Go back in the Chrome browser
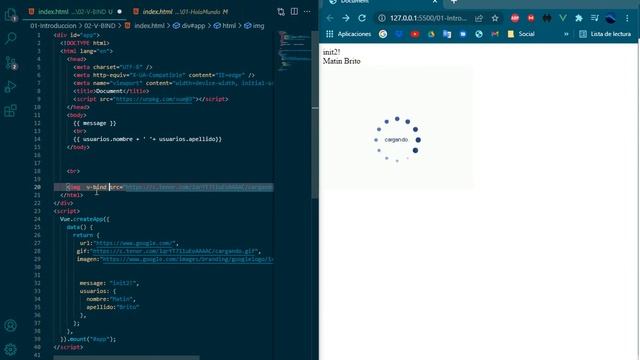 (330, 18)
